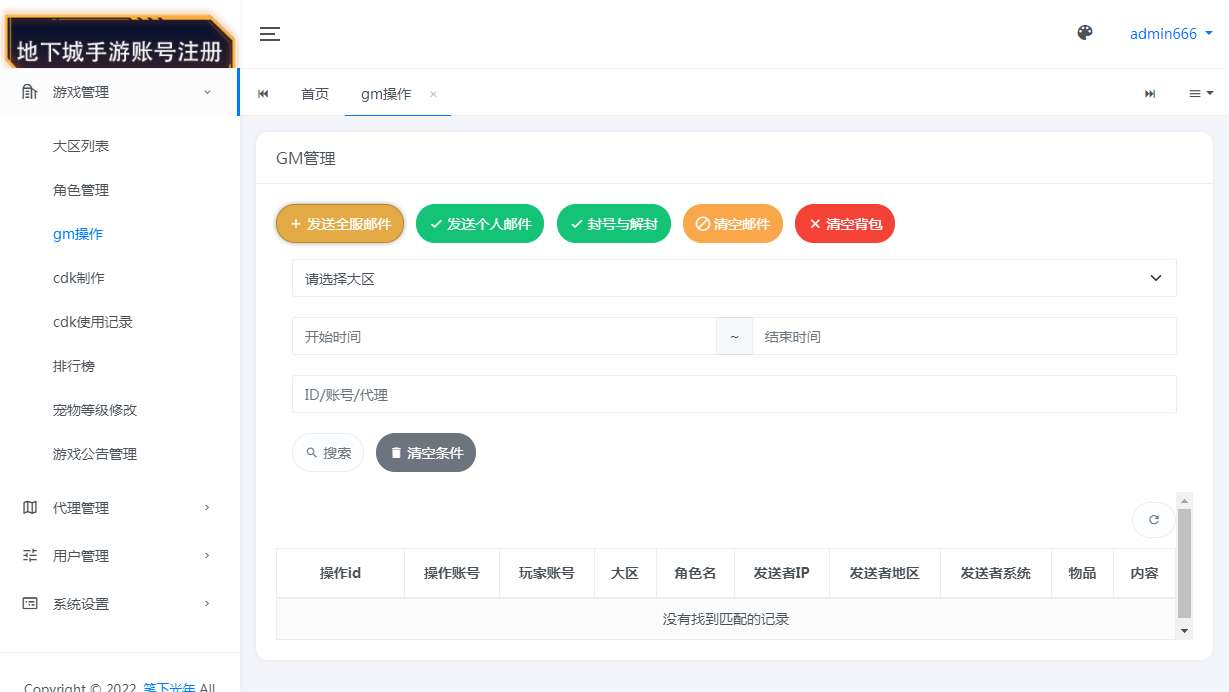The image size is (1229, 692).
Task: Open 大区列表 in sidebar
Action: tap(81, 146)
